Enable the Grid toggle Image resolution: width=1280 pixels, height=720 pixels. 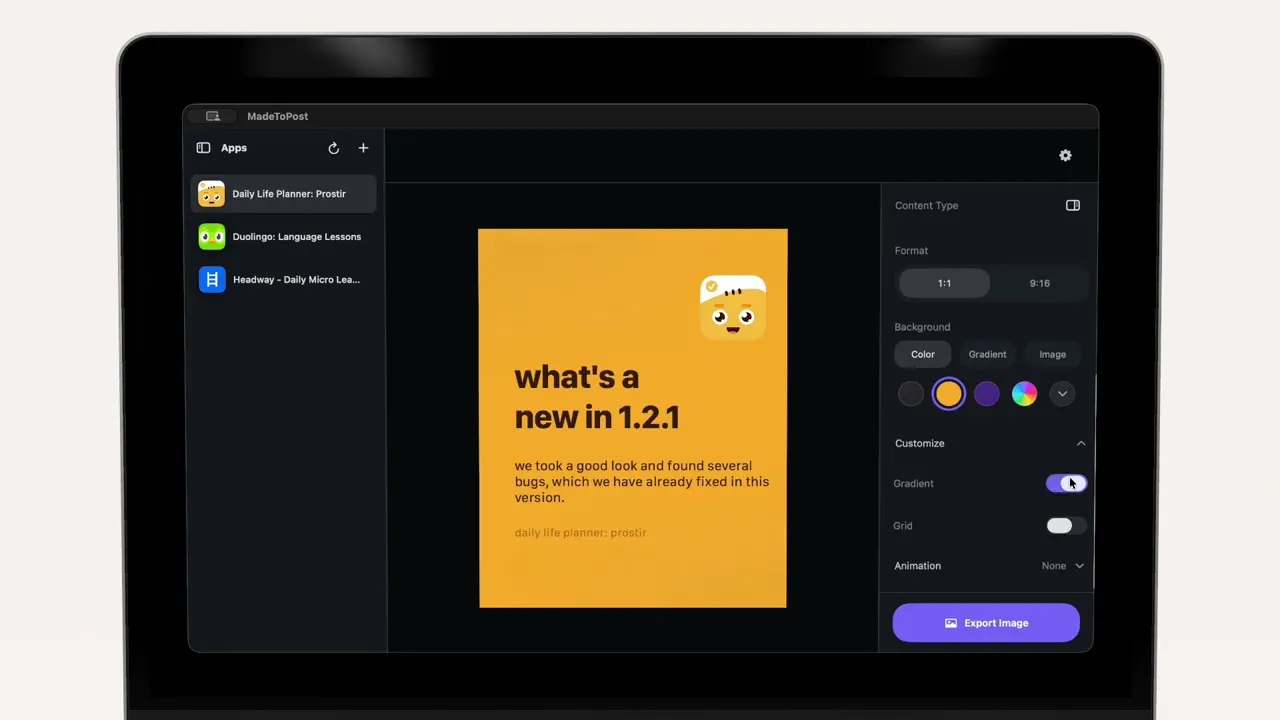click(1066, 526)
